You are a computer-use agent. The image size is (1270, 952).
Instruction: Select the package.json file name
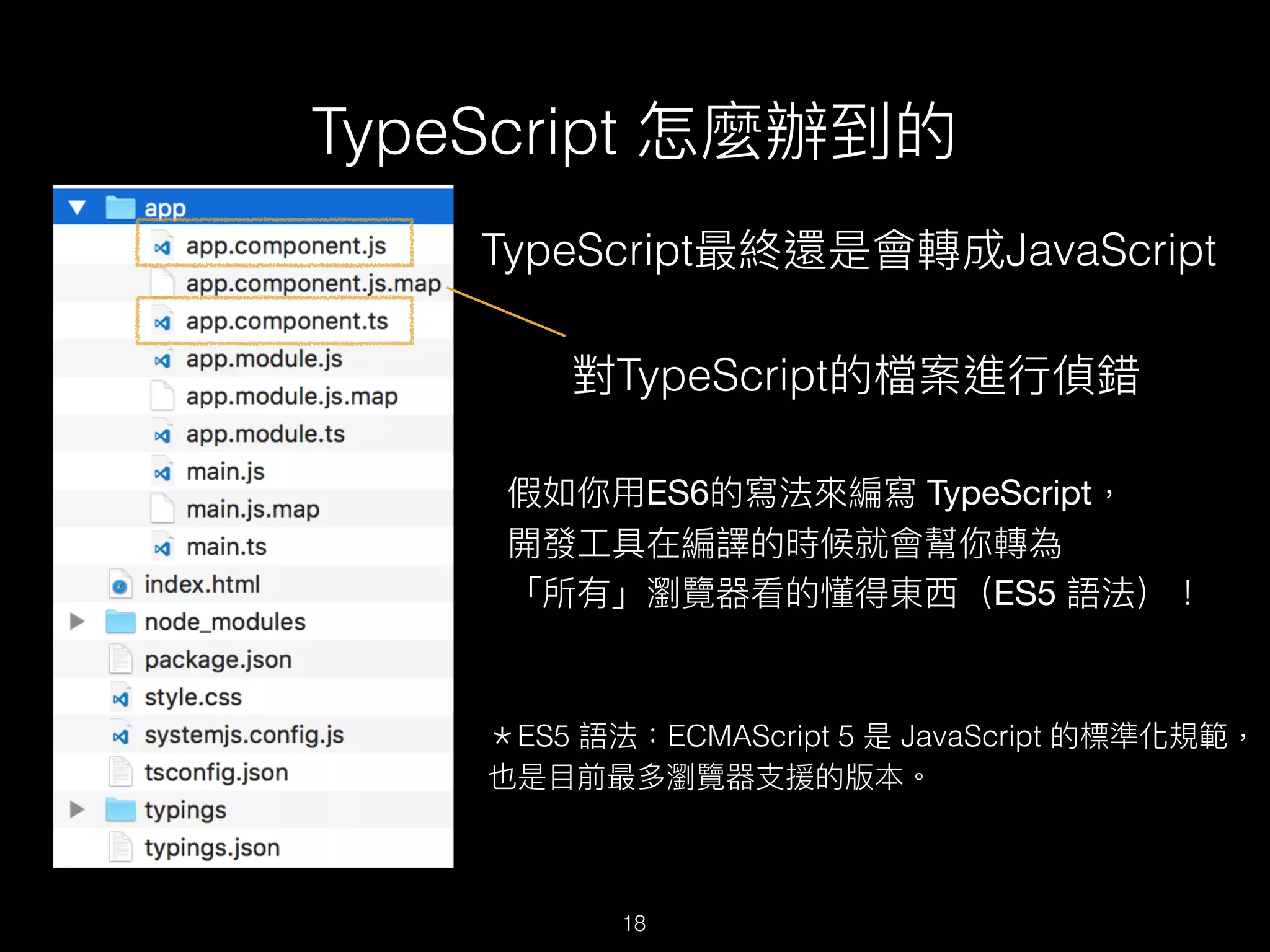pyautogui.click(x=218, y=661)
